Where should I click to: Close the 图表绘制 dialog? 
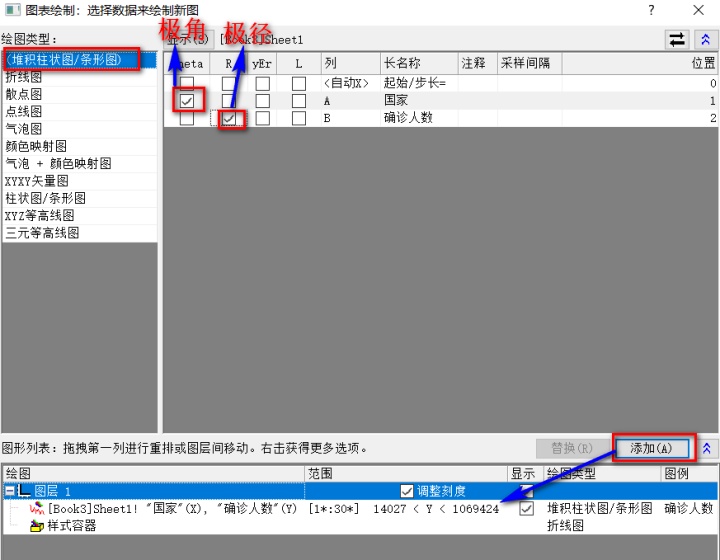[698, 10]
